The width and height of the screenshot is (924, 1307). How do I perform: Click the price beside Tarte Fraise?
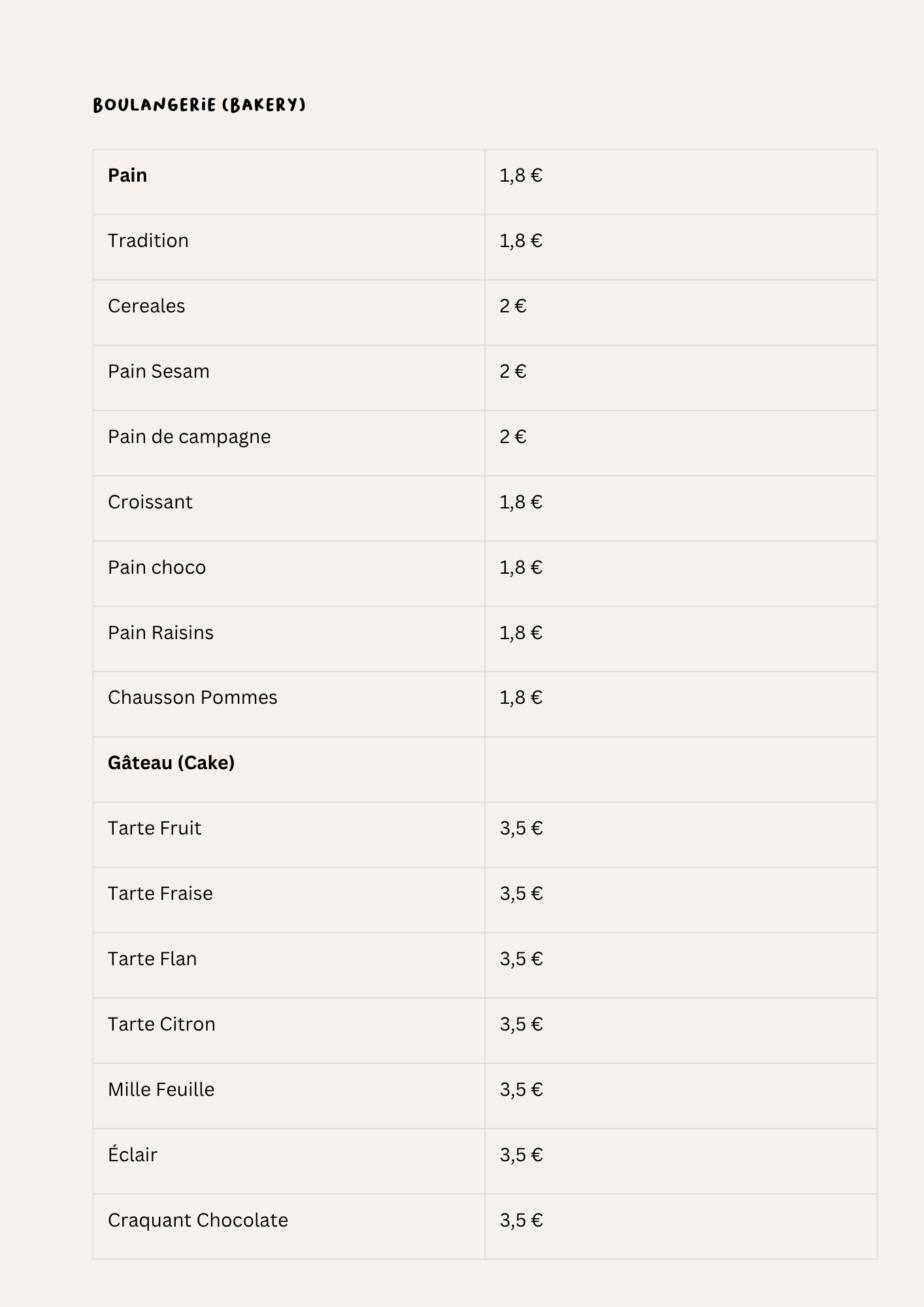[521, 894]
